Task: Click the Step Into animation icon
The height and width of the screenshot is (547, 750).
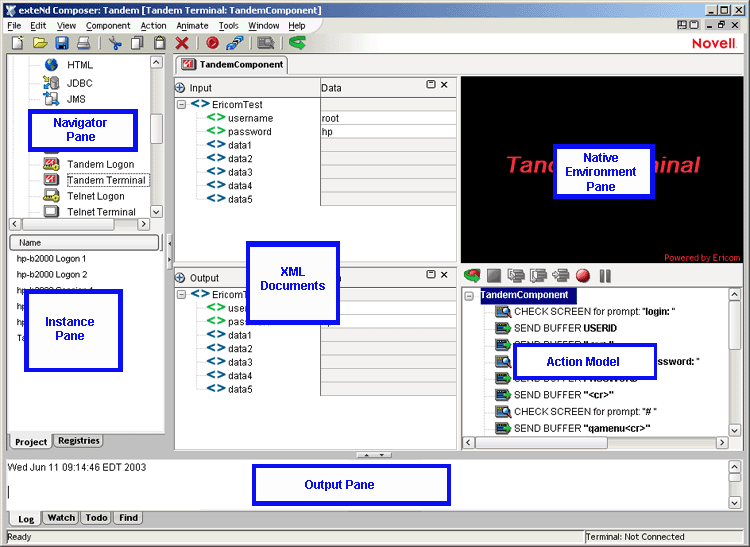Action: click(516, 275)
